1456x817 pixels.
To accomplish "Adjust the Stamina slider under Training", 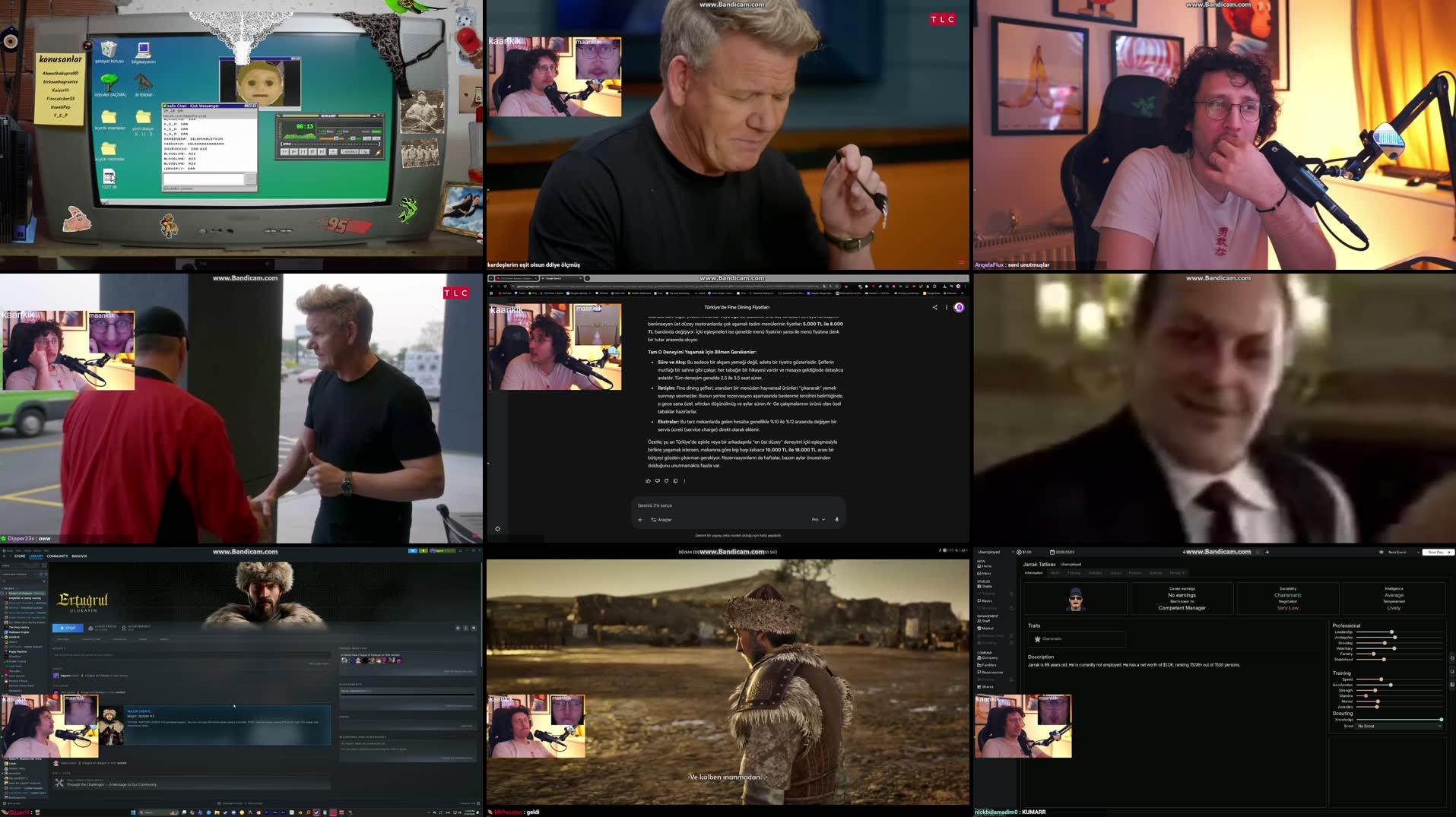I will (x=1366, y=695).
